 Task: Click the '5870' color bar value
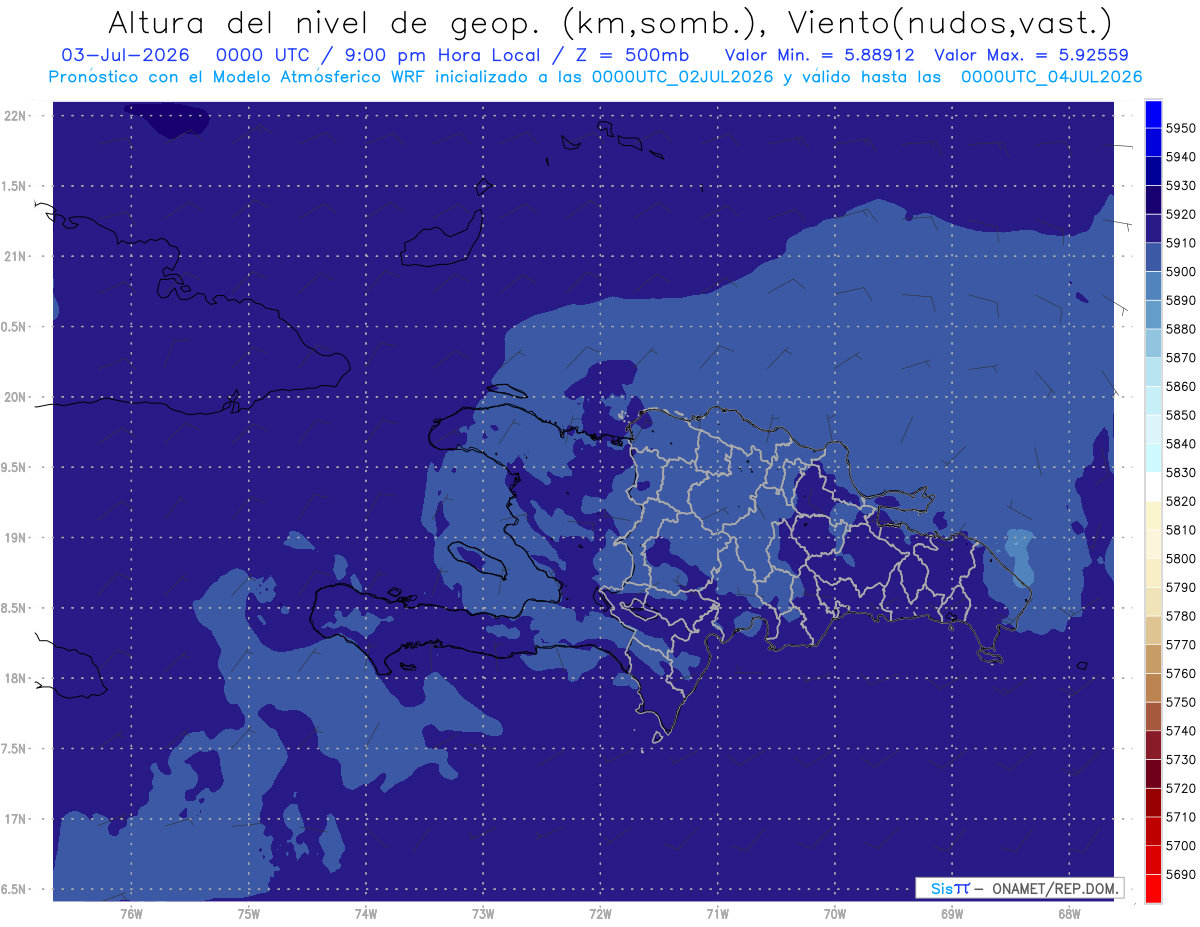coord(1180,358)
